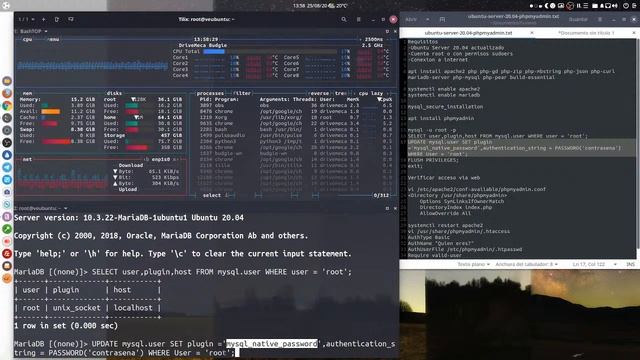The height and width of the screenshot is (360, 640).
Task: Open the notifications bell in the panel
Action: click(602, 6)
